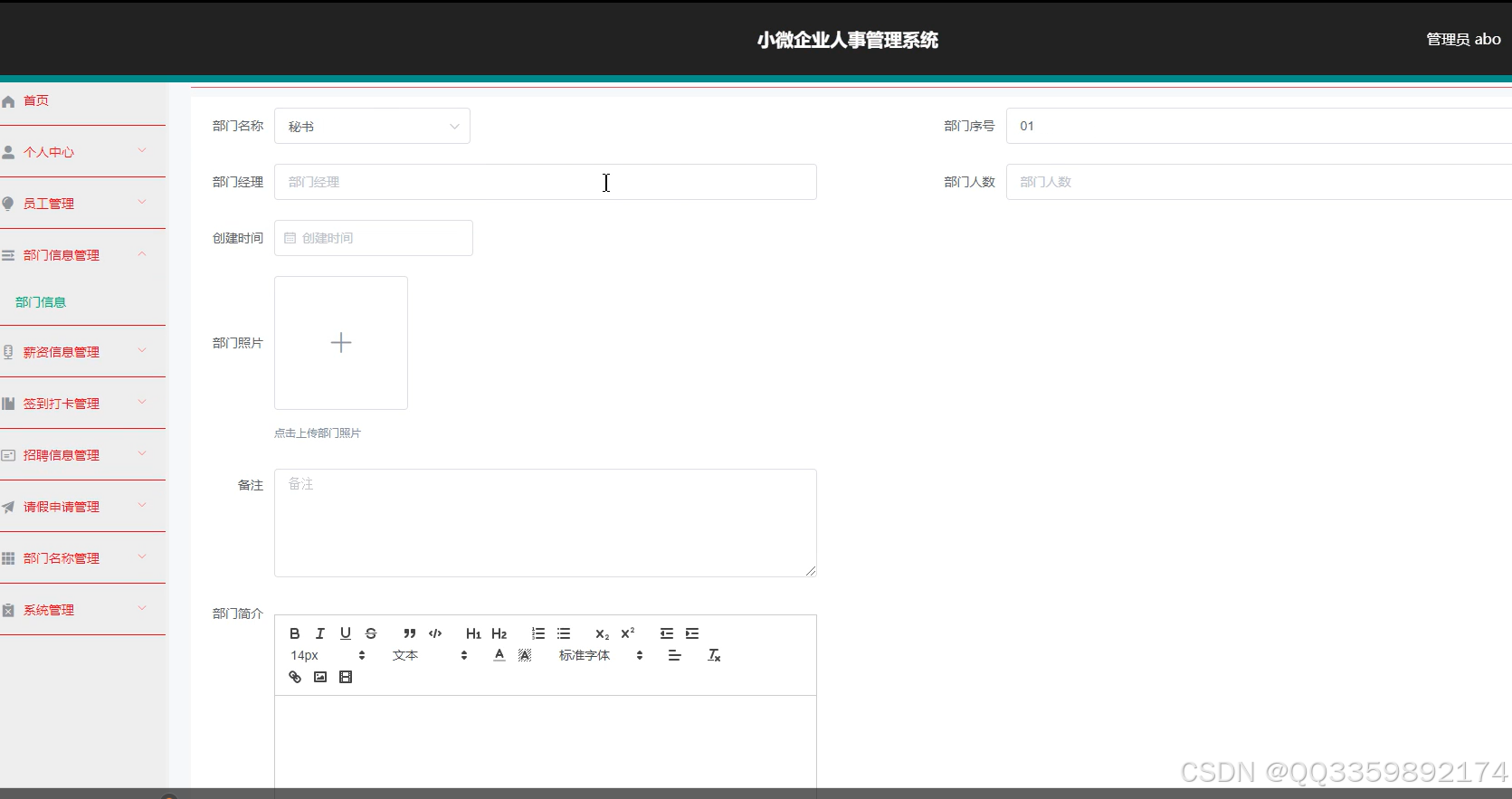Open the 标准字体 font family dropdown
The height and width of the screenshot is (799, 1512).
click(601, 655)
